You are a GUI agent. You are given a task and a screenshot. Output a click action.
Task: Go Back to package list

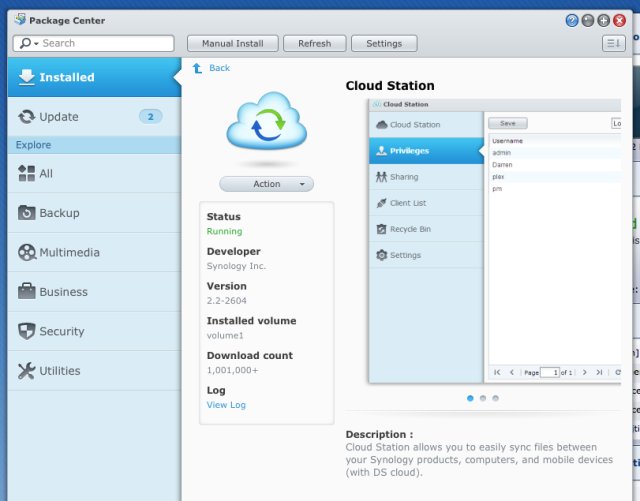(220, 68)
